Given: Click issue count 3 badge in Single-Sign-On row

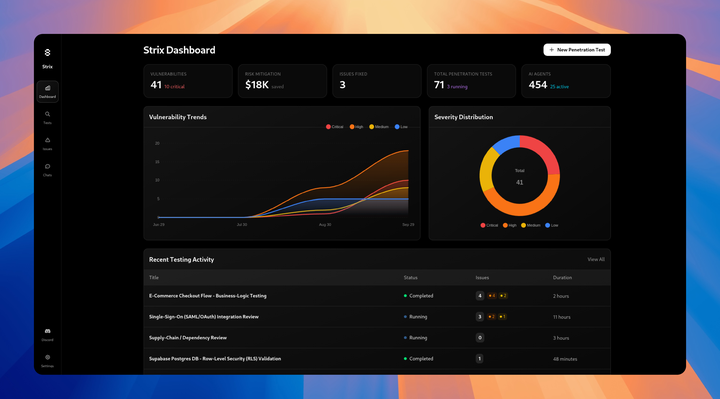Looking at the screenshot, I should point(480,317).
